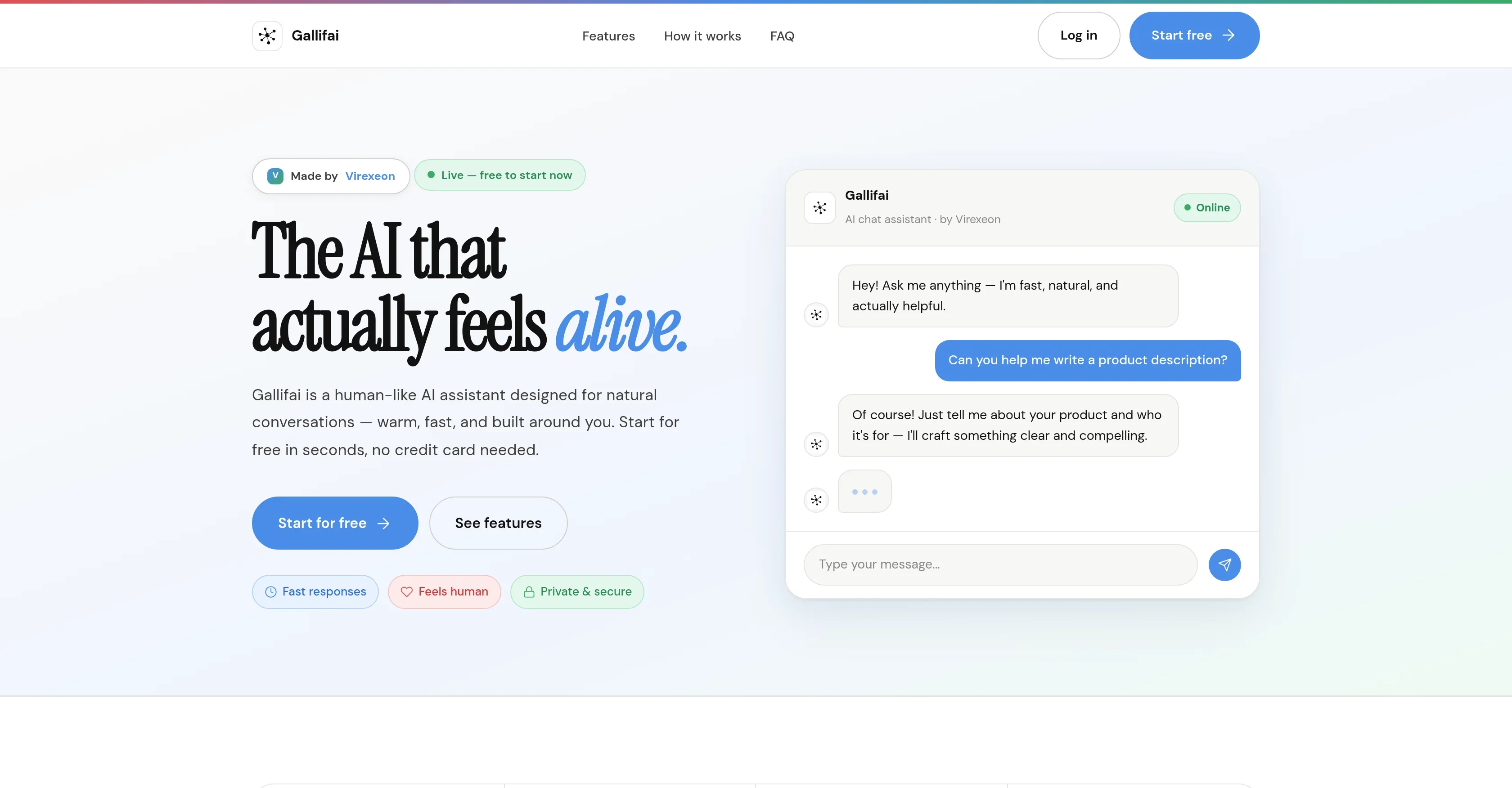Click the 'AI chat assistant · by Virexeon' subtitle

click(x=922, y=219)
